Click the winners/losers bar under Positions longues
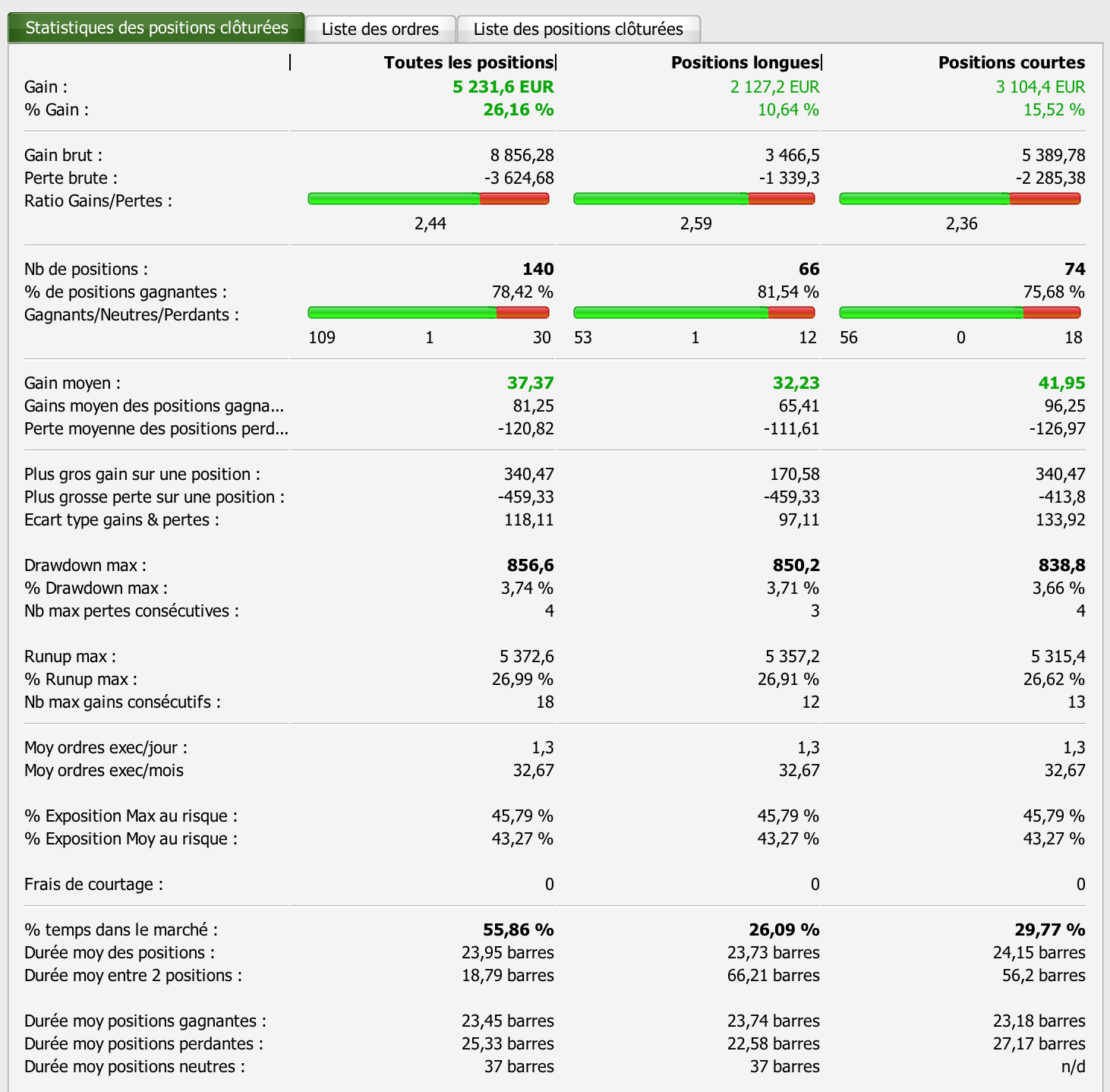This screenshot has height=1092, width=1110. tap(694, 313)
